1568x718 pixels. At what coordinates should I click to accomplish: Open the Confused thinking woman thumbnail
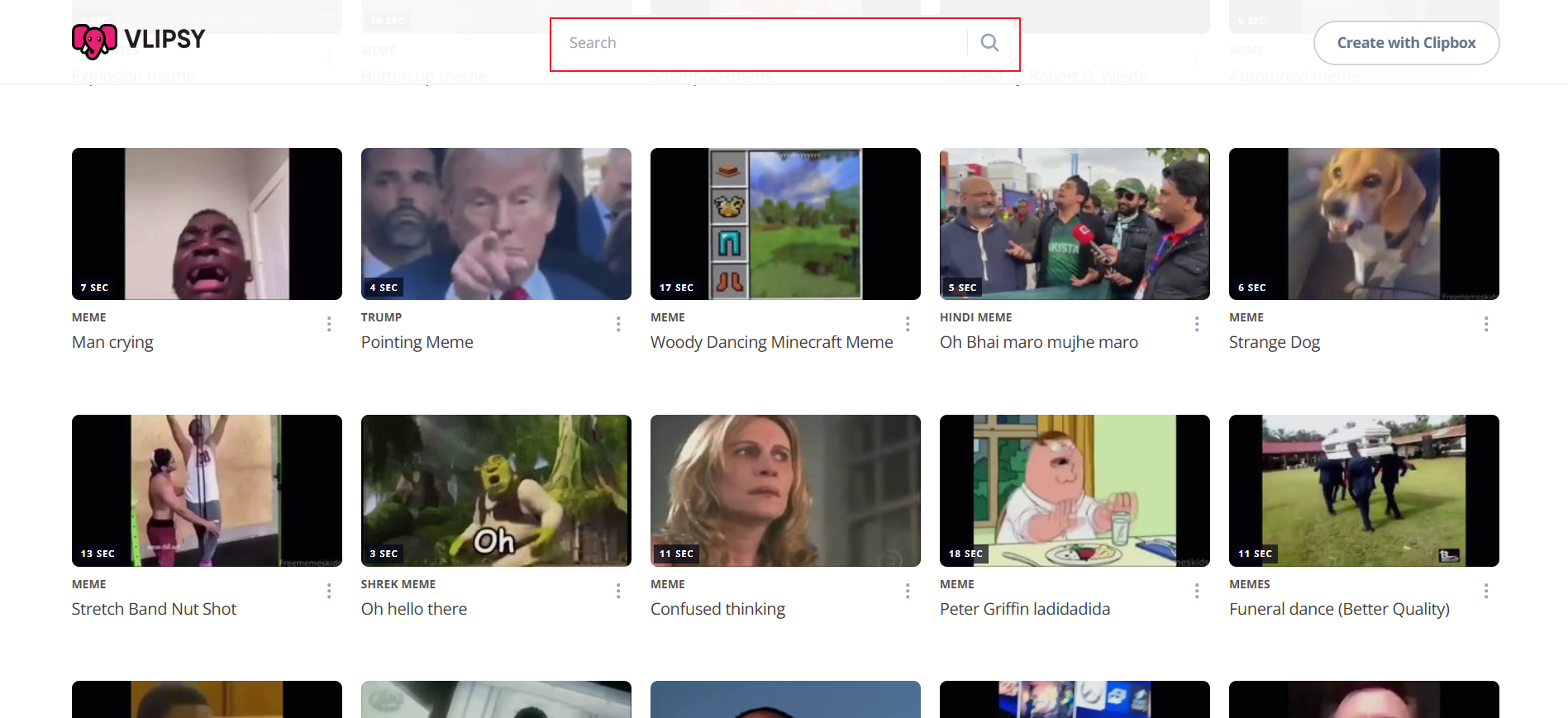click(x=785, y=491)
